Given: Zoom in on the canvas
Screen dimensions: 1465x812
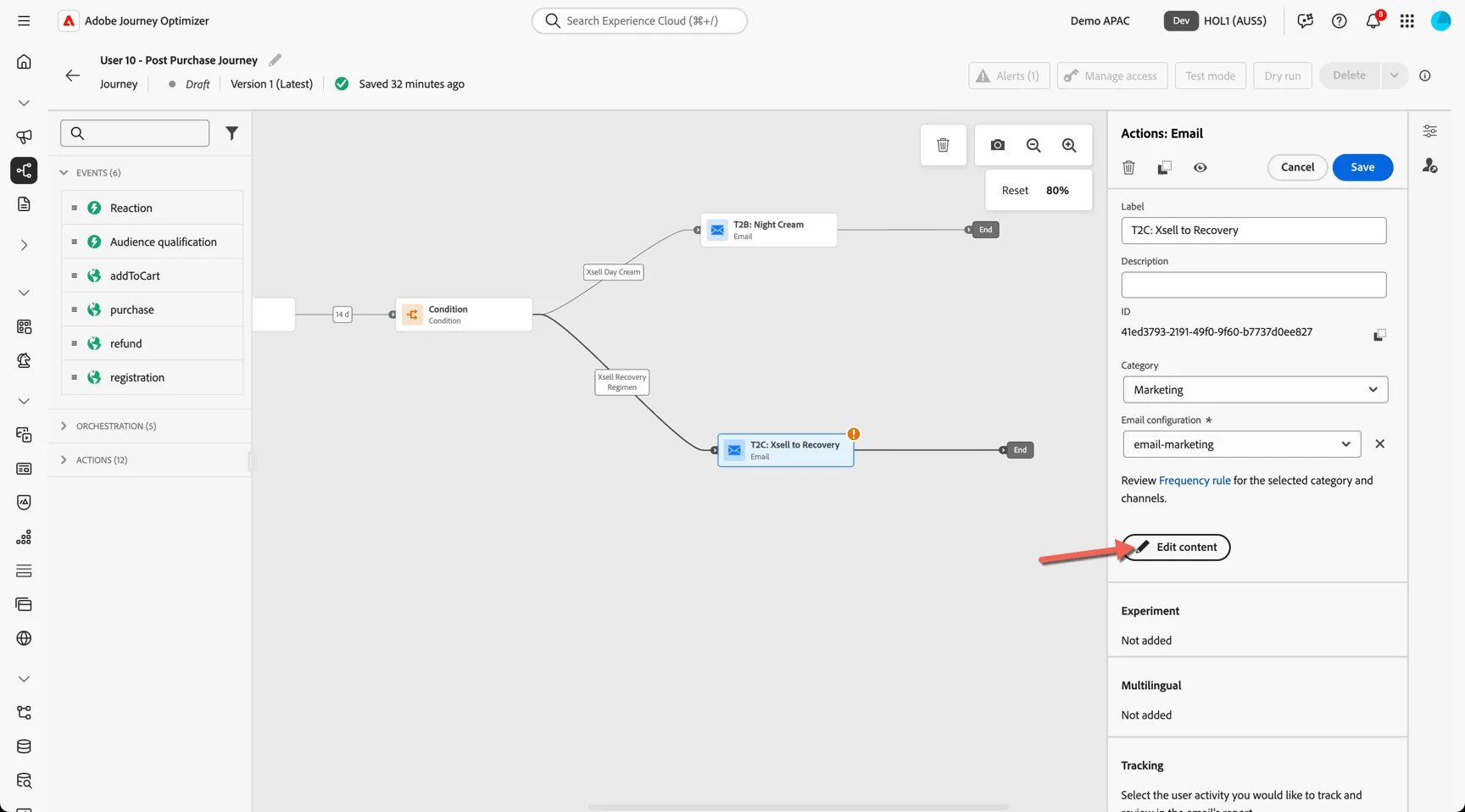Looking at the screenshot, I should pos(1069,145).
